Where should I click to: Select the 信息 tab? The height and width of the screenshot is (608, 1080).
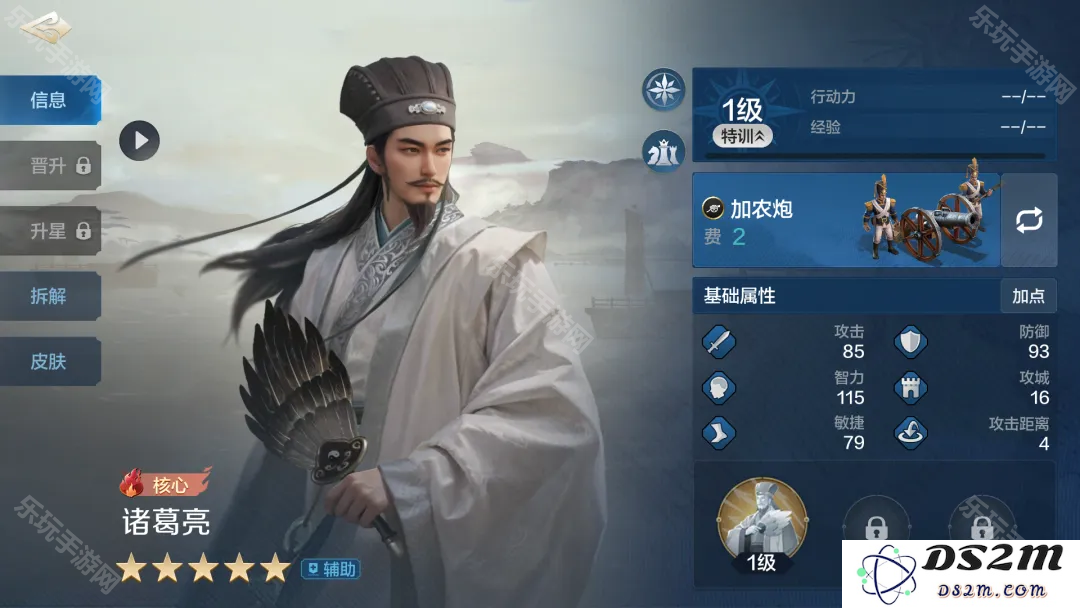click(50, 100)
